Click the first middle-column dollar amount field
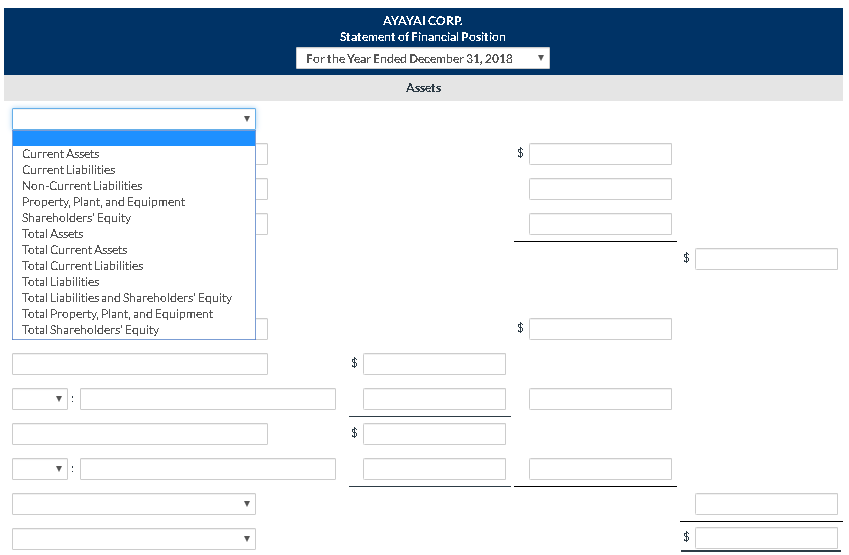The image size is (849, 555). pyautogui.click(x=434, y=364)
